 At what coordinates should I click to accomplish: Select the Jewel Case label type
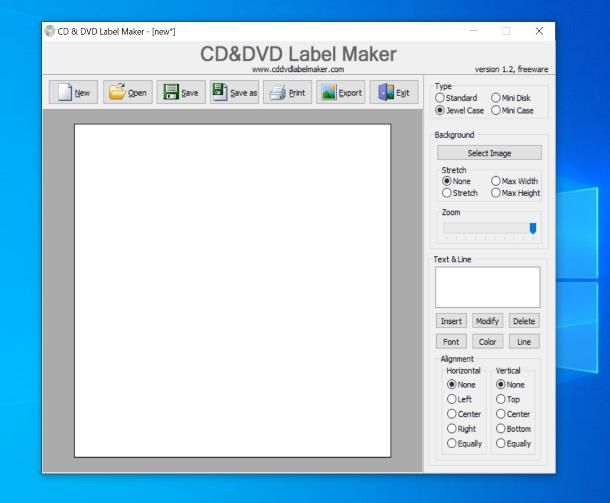pyautogui.click(x=459, y=110)
